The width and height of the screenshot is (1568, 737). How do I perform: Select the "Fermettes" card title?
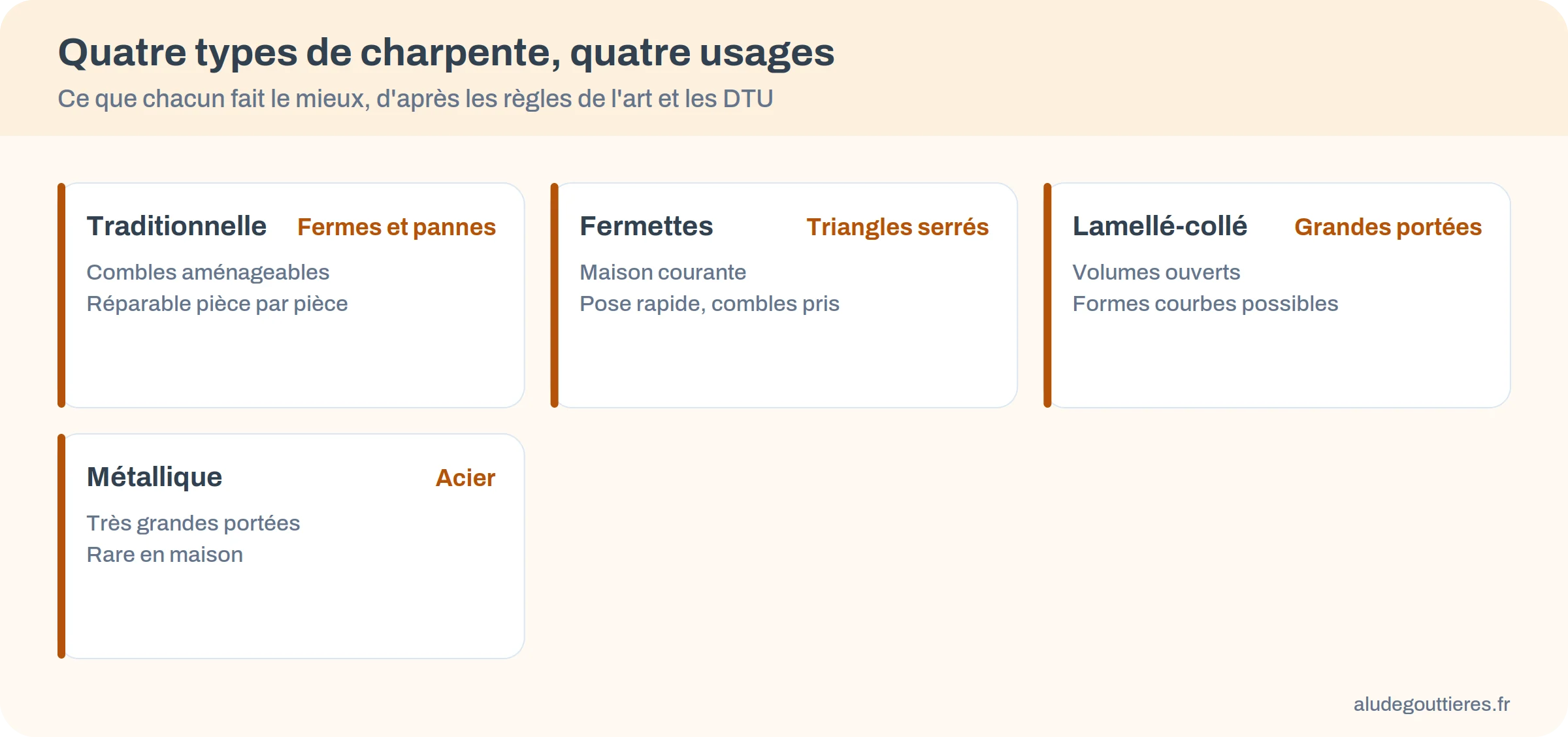646,226
